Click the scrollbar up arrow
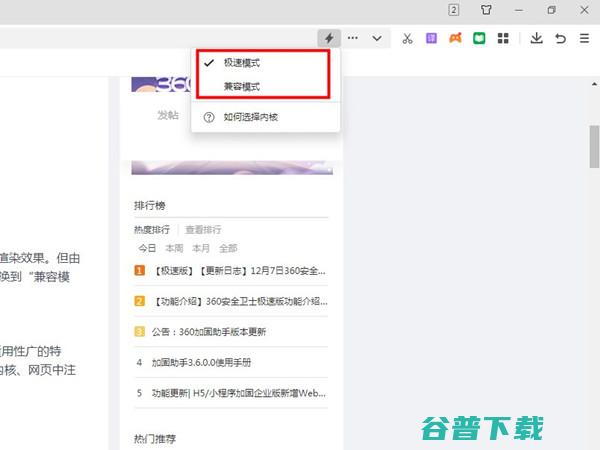This screenshot has height=450, width=600. (594, 84)
